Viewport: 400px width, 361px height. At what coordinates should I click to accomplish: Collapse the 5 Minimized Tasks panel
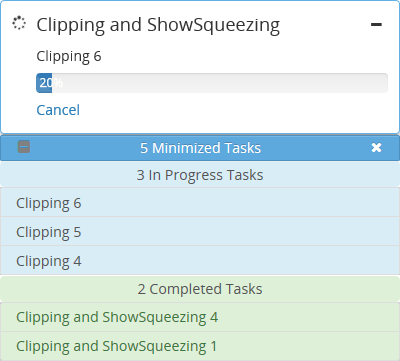click(24, 147)
